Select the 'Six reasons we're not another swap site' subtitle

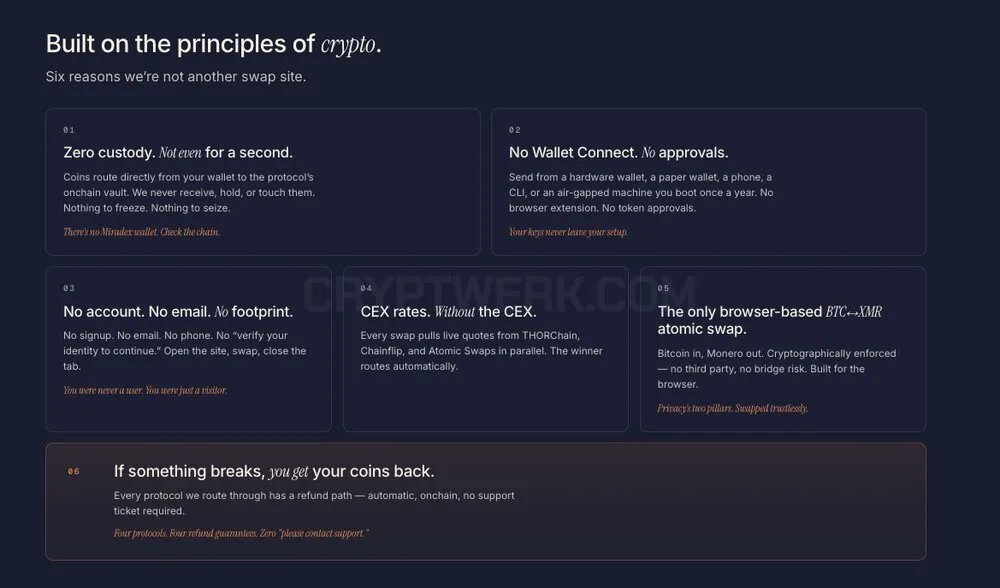click(176, 77)
